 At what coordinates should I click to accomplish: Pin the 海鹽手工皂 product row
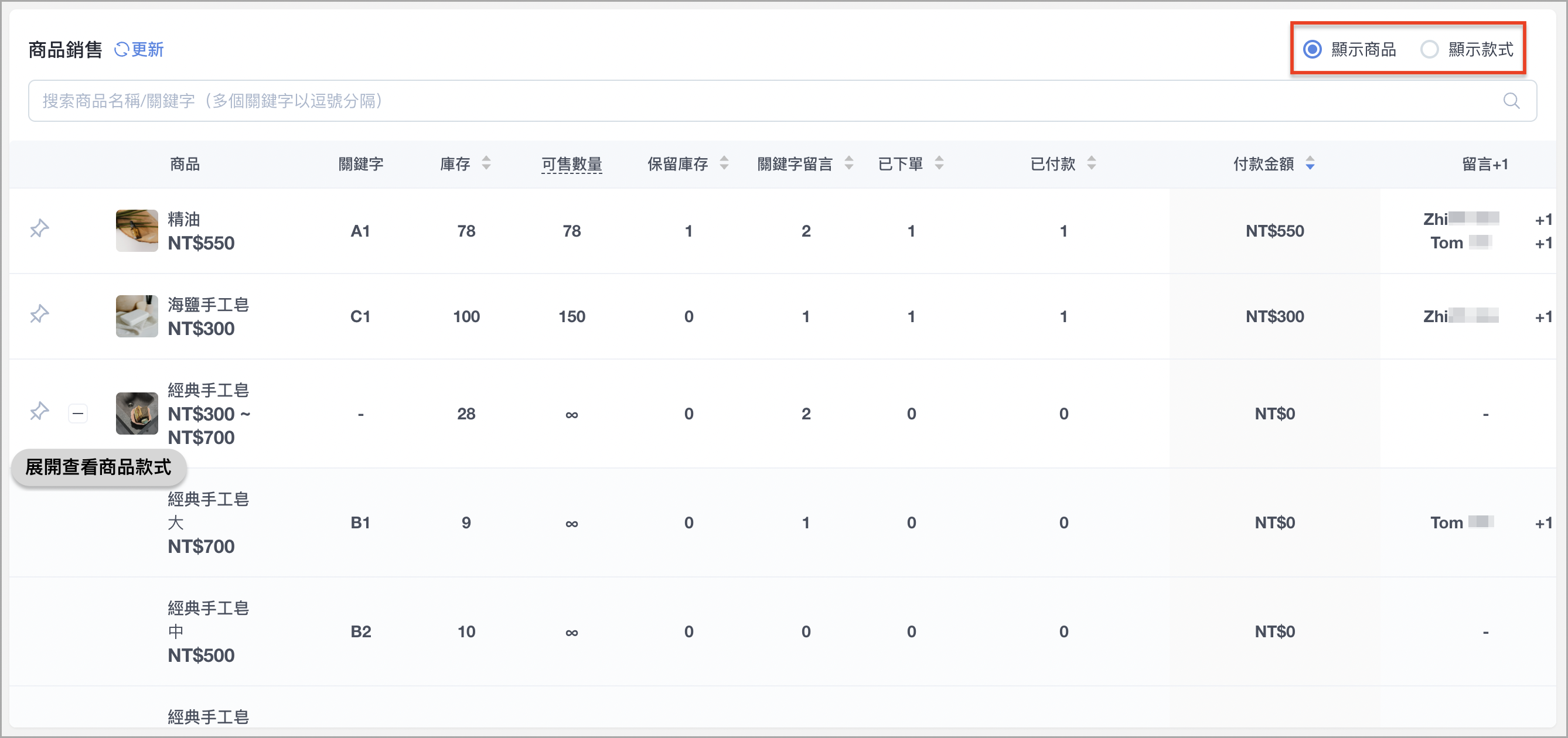pos(40,314)
